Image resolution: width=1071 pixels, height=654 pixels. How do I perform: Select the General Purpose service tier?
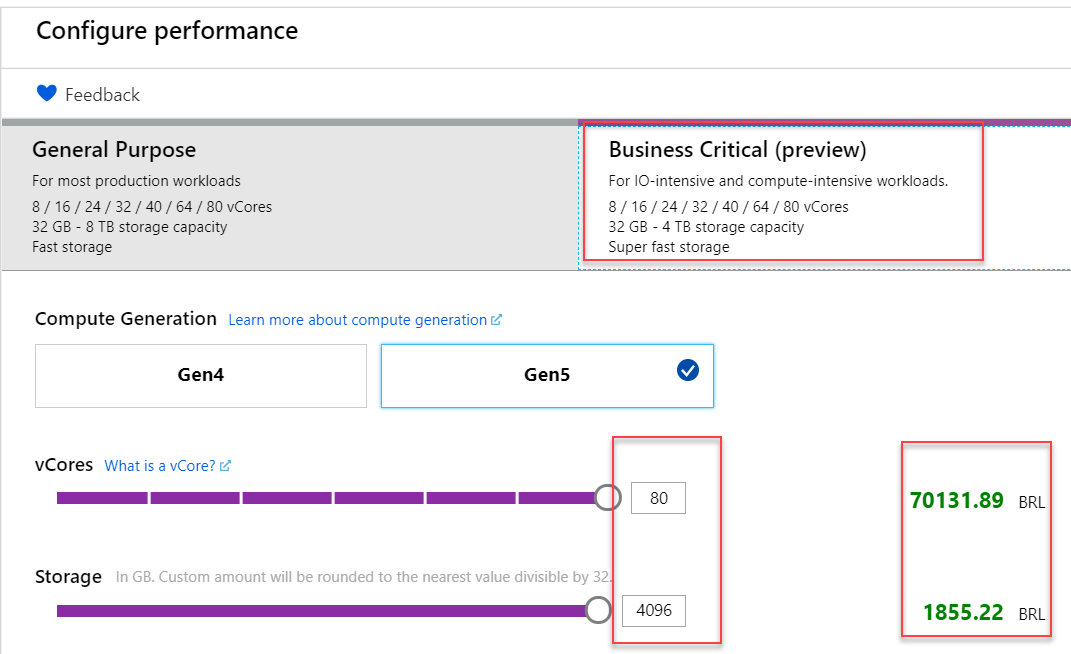click(289, 196)
